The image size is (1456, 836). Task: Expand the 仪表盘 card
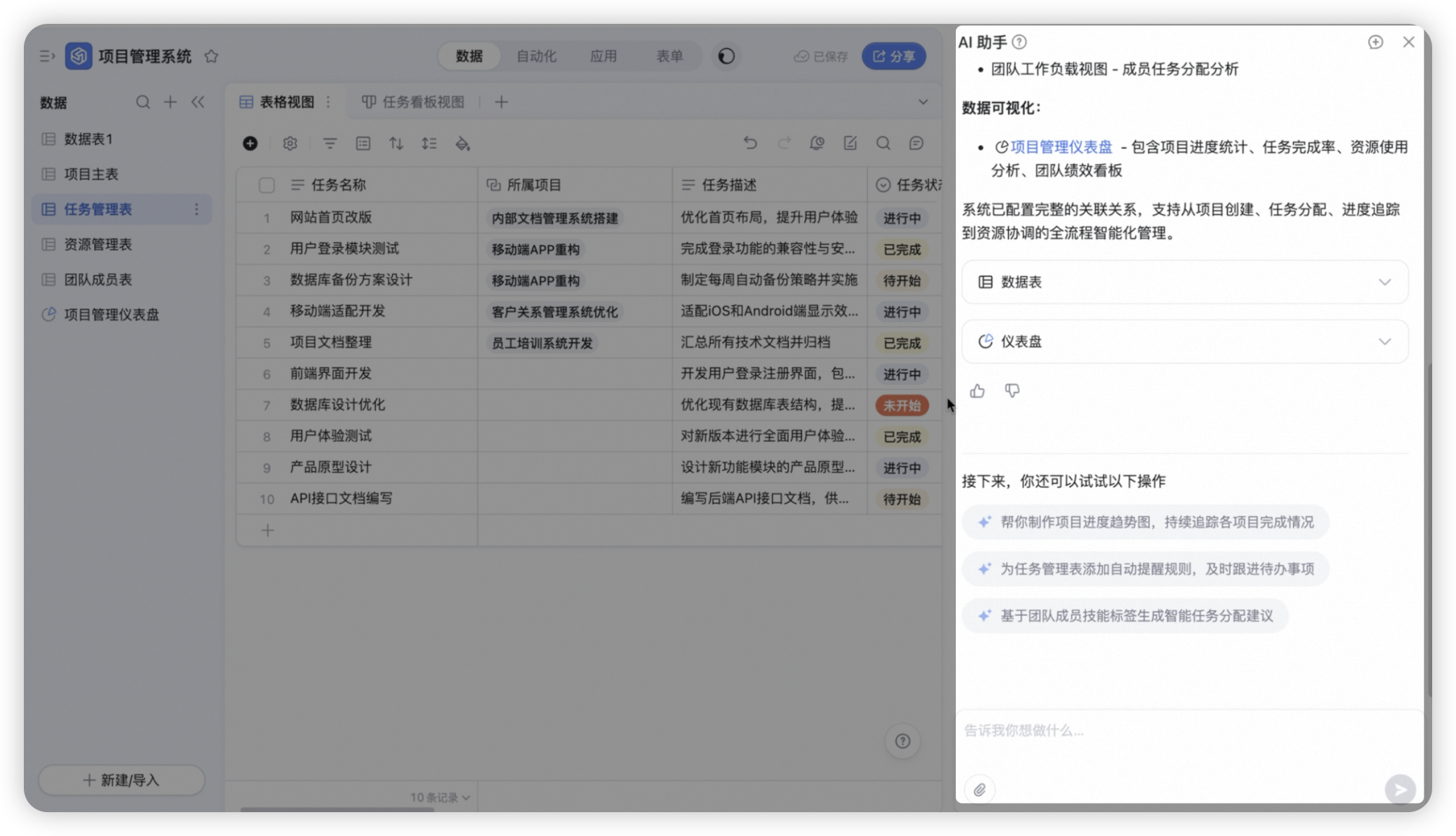coord(1184,342)
